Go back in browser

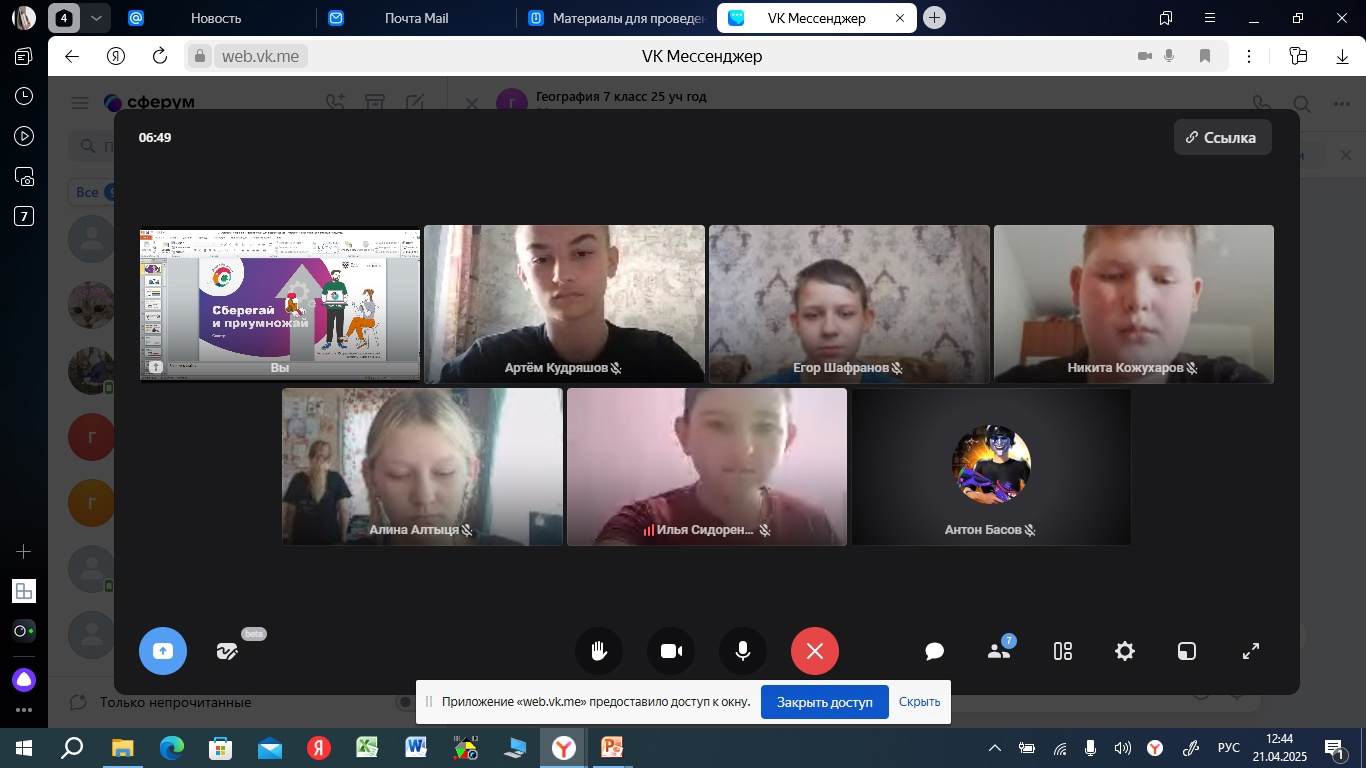tap(72, 56)
